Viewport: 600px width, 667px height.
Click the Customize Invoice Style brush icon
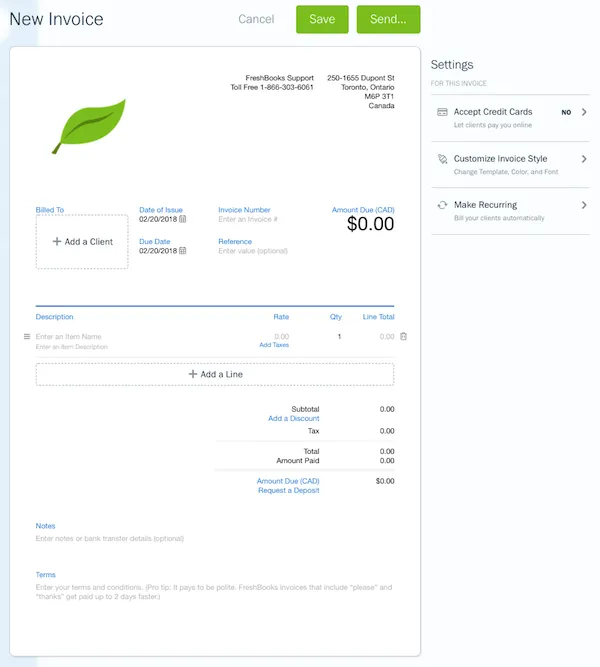[442, 159]
